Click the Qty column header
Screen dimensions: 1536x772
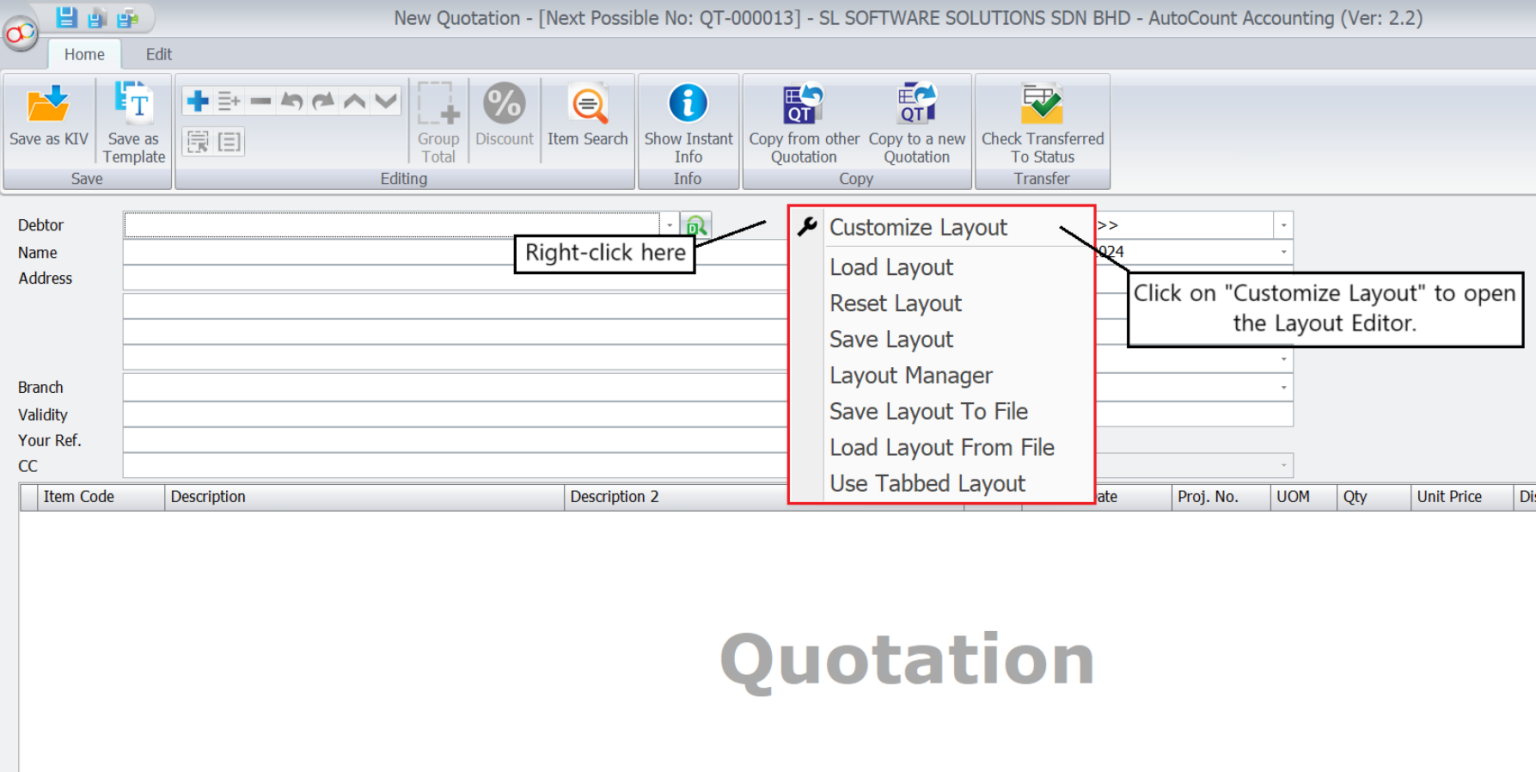coord(1373,497)
